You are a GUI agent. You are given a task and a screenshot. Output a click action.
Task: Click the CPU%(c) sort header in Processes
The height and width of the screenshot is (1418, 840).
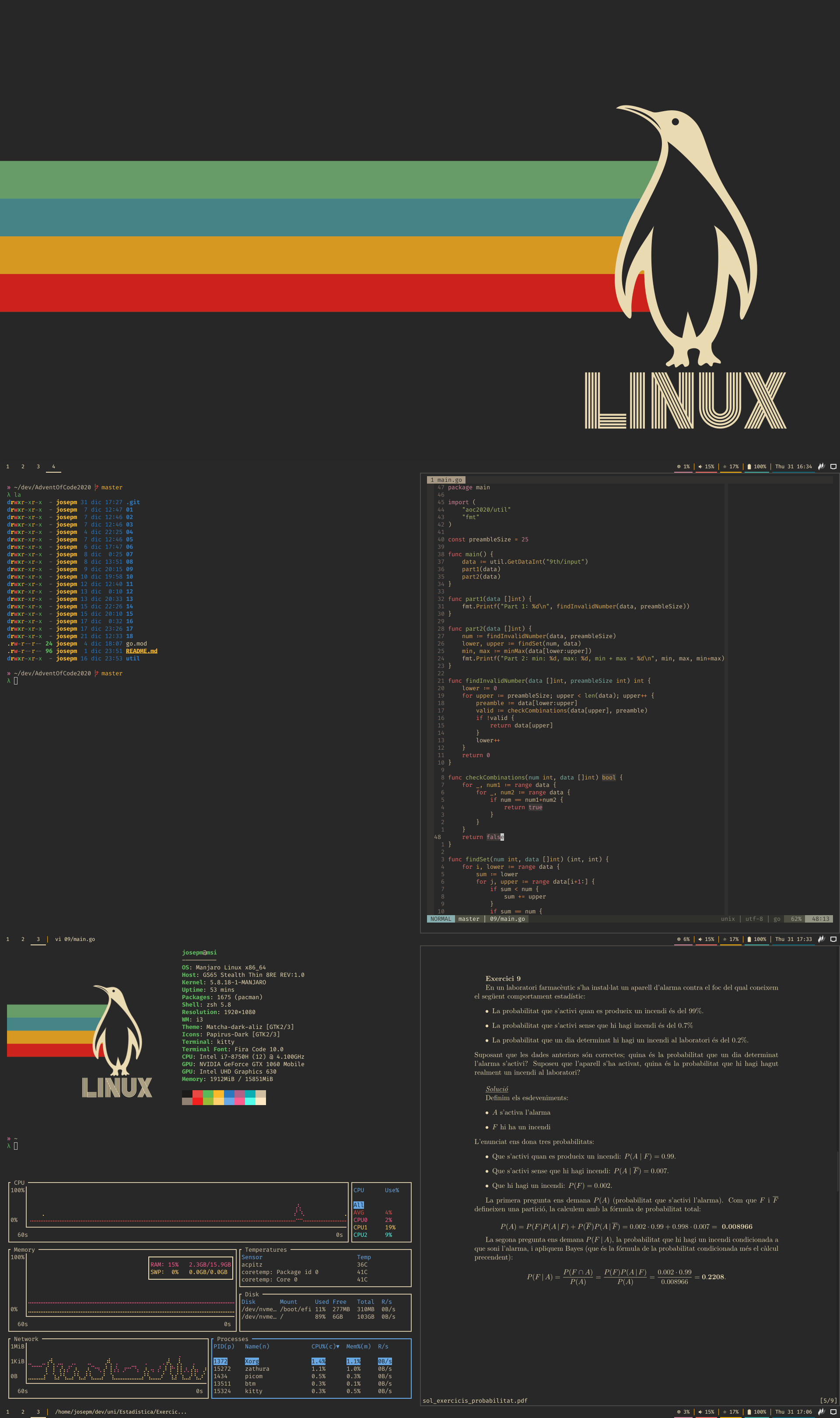point(325,1346)
